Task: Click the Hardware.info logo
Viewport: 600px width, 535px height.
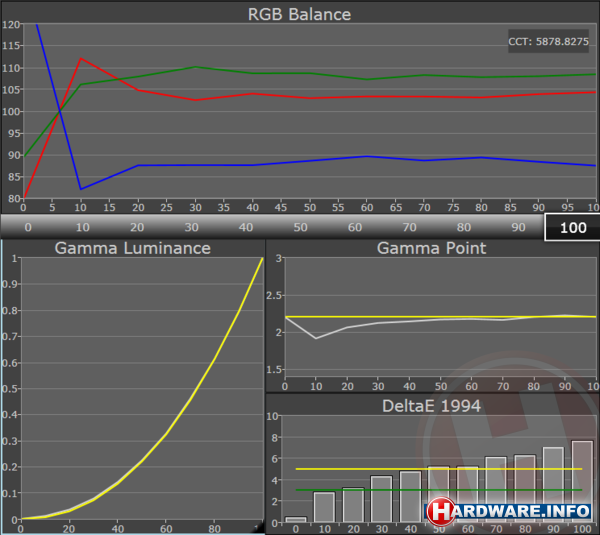Action: [510, 511]
